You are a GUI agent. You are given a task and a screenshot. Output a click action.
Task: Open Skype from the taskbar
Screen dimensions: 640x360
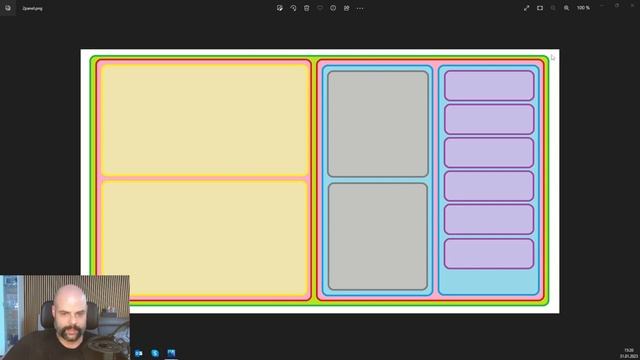pyautogui.click(x=155, y=353)
